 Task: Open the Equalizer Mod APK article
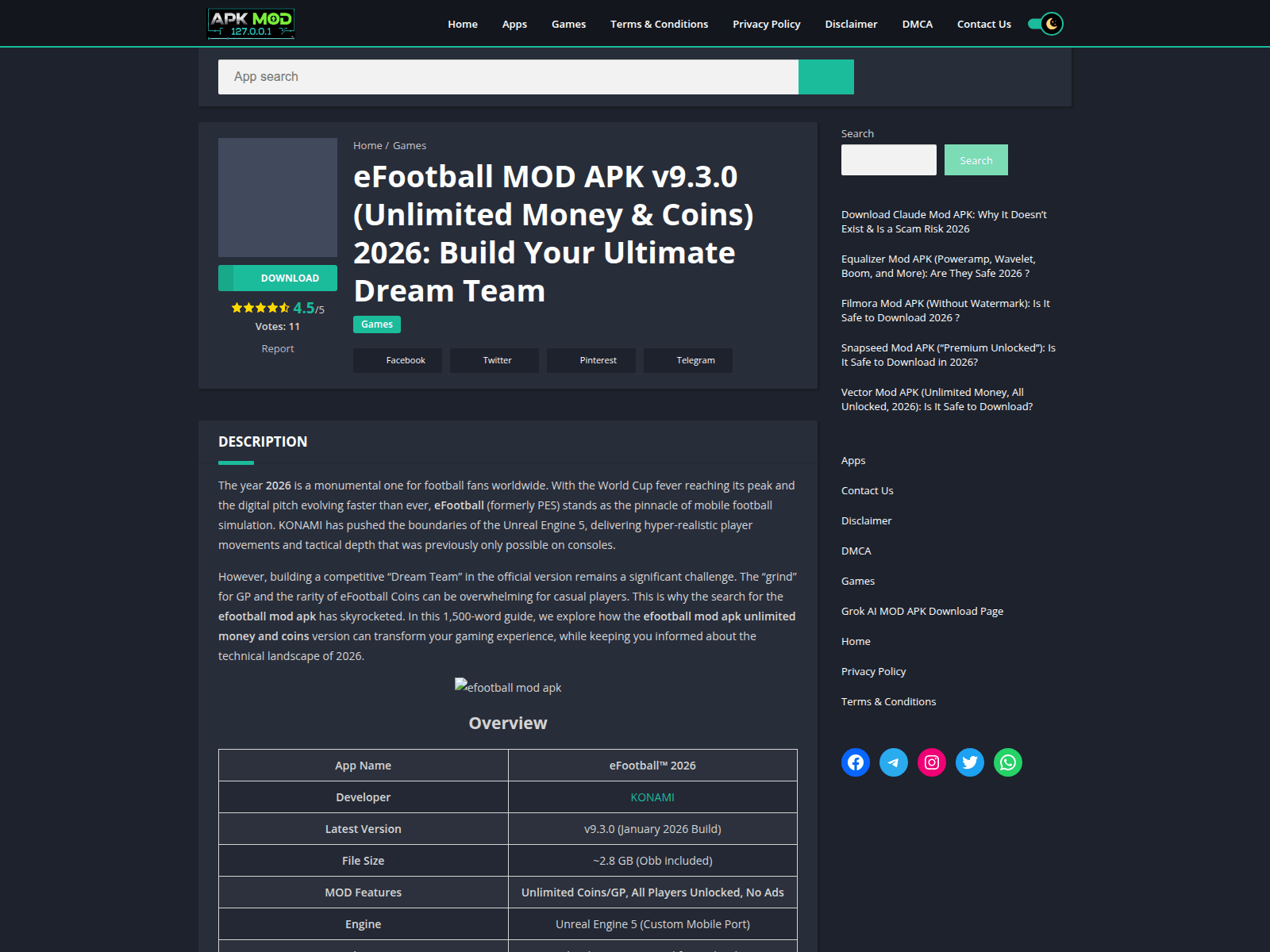pos(938,266)
